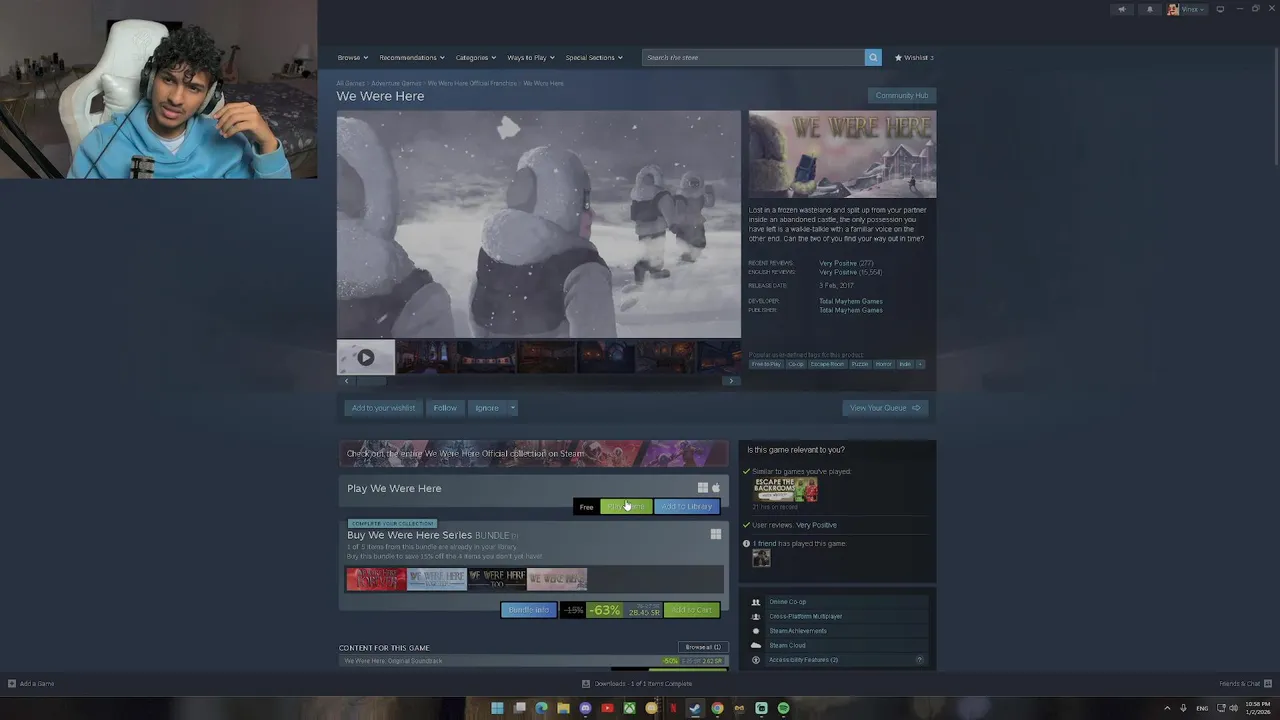Click the Community Hub button
The width and height of the screenshot is (1280, 720).
point(902,95)
